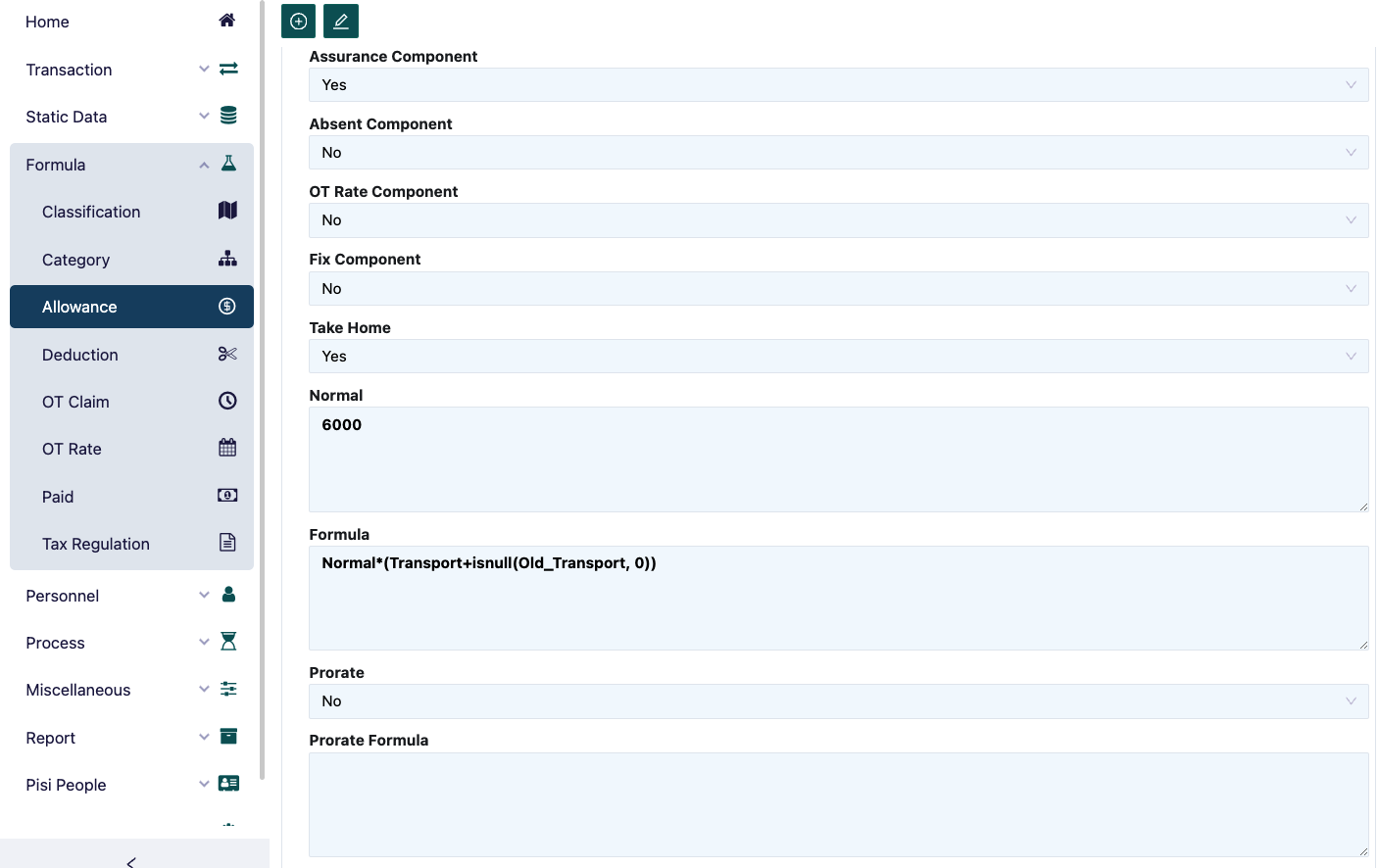Expand the Transaction section chevron
Viewport: 1379px width, 868px height.
pyautogui.click(x=204, y=69)
